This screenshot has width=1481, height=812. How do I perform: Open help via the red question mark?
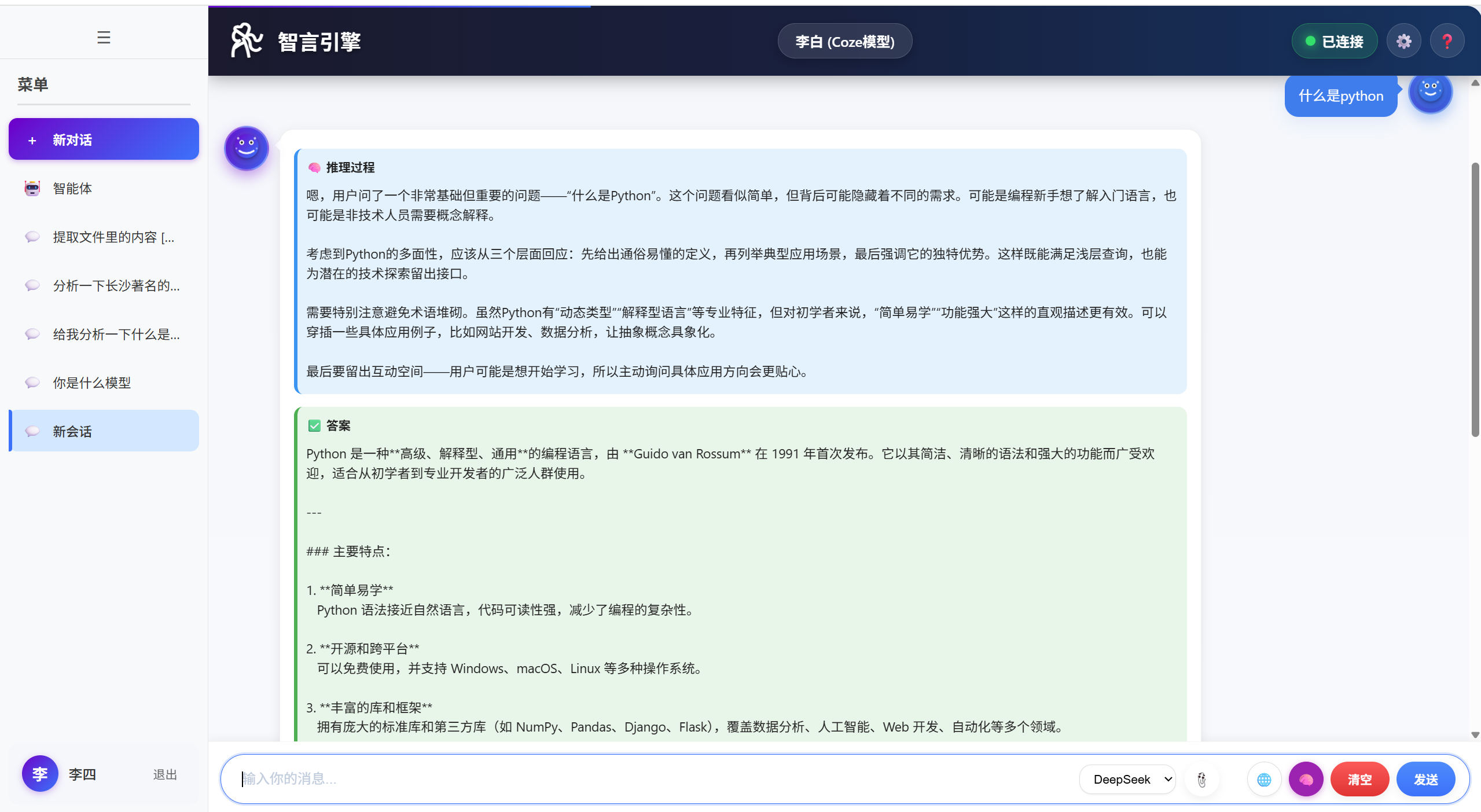click(1447, 41)
